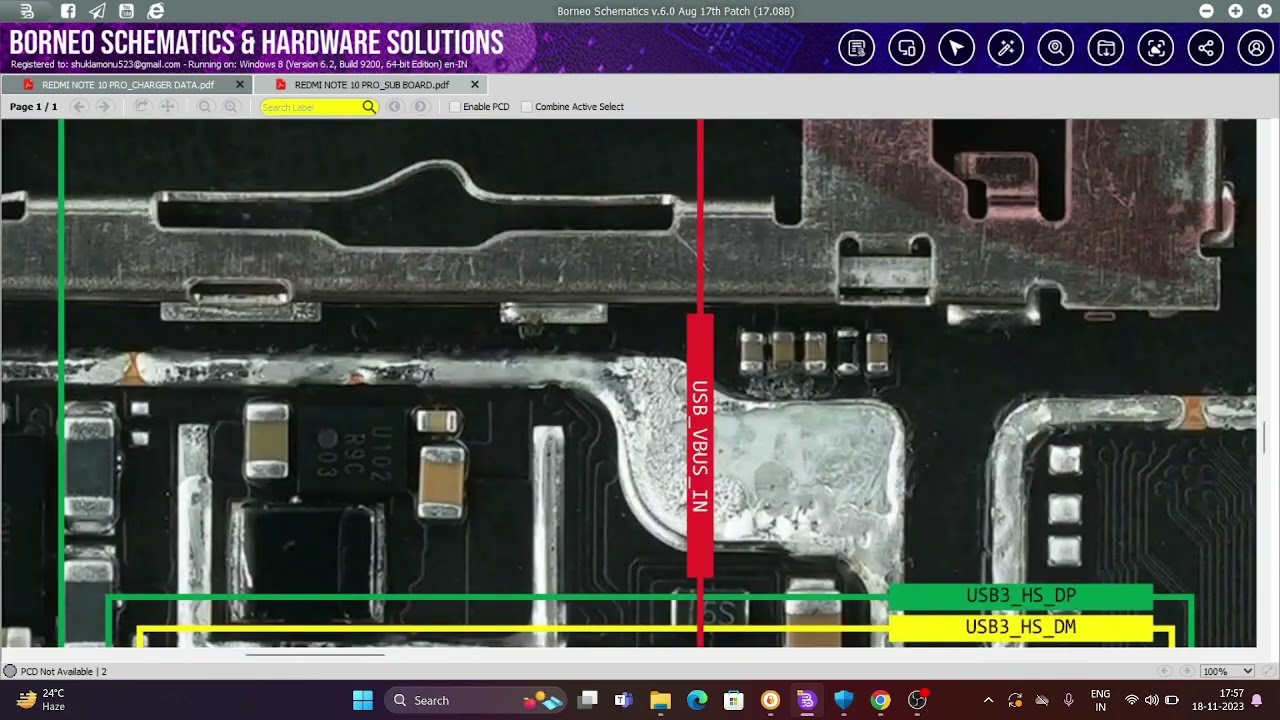Screen dimensions: 1280x720
Task: Select the USB3_HS_DM yellow label
Action: pos(1021,628)
